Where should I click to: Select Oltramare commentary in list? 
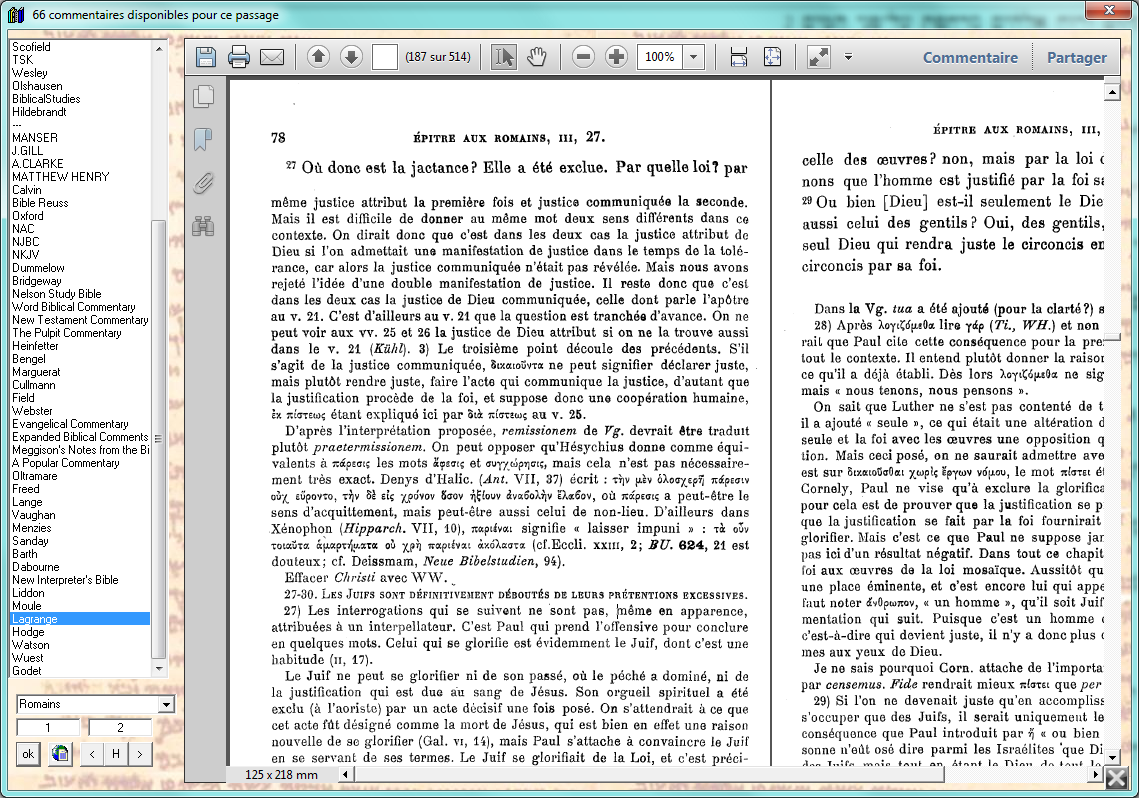pos(34,476)
